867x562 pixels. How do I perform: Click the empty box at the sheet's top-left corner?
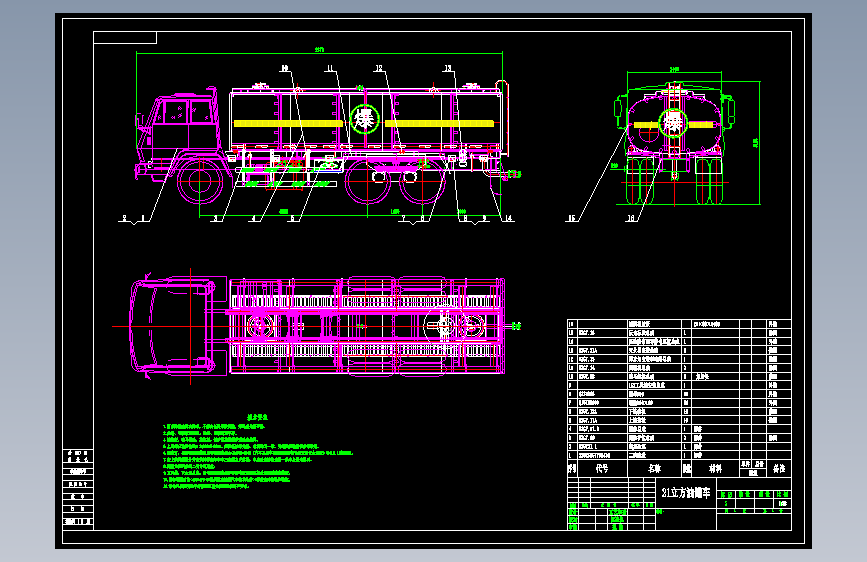(x=125, y=38)
